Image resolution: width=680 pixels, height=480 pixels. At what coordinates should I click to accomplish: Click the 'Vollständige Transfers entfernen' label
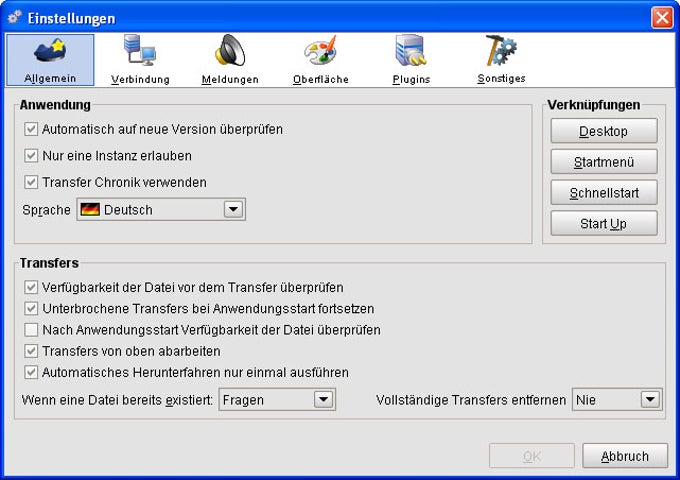point(471,400)
